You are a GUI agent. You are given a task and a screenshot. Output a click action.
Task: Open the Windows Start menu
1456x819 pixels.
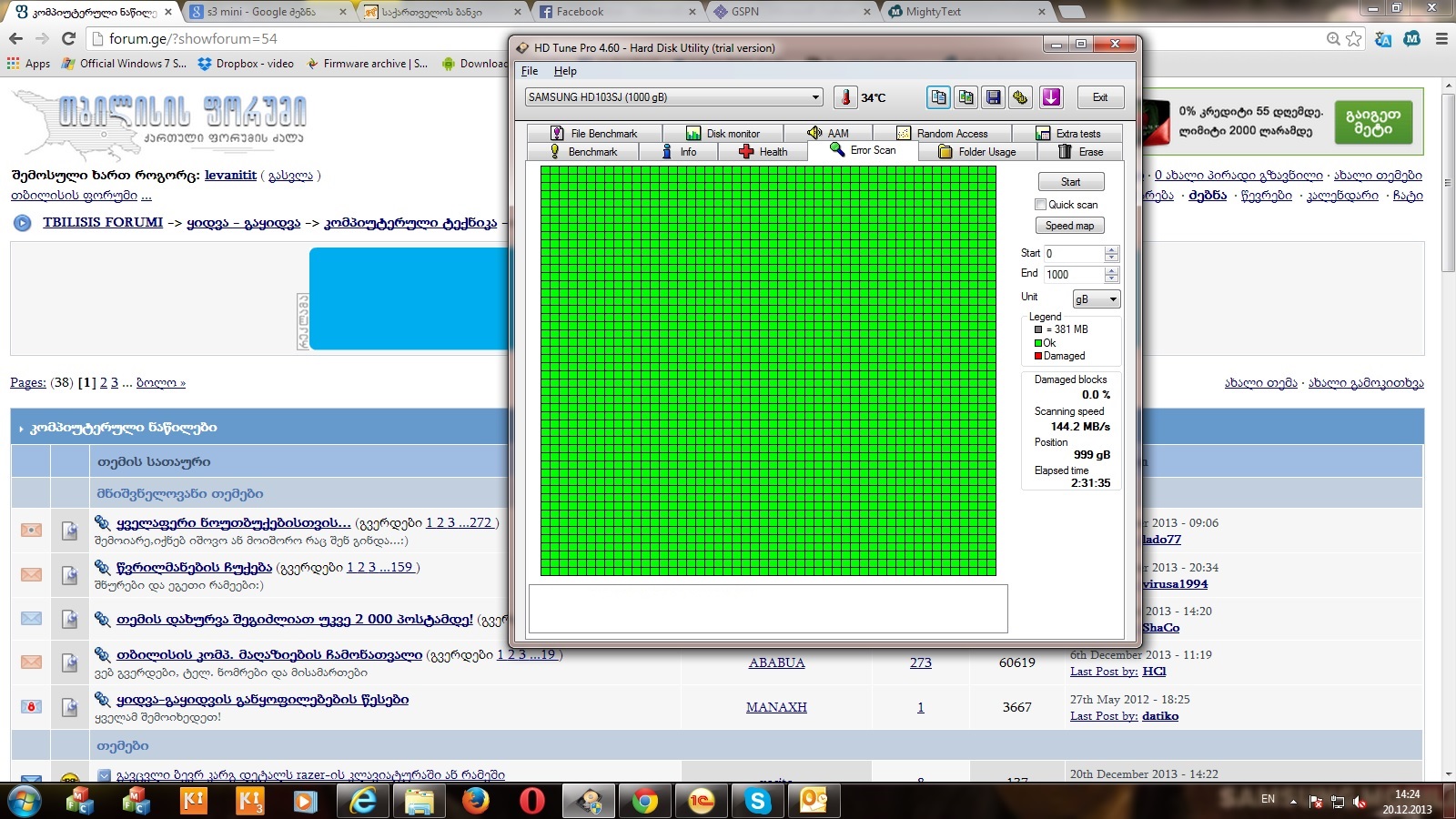point(25,802)
